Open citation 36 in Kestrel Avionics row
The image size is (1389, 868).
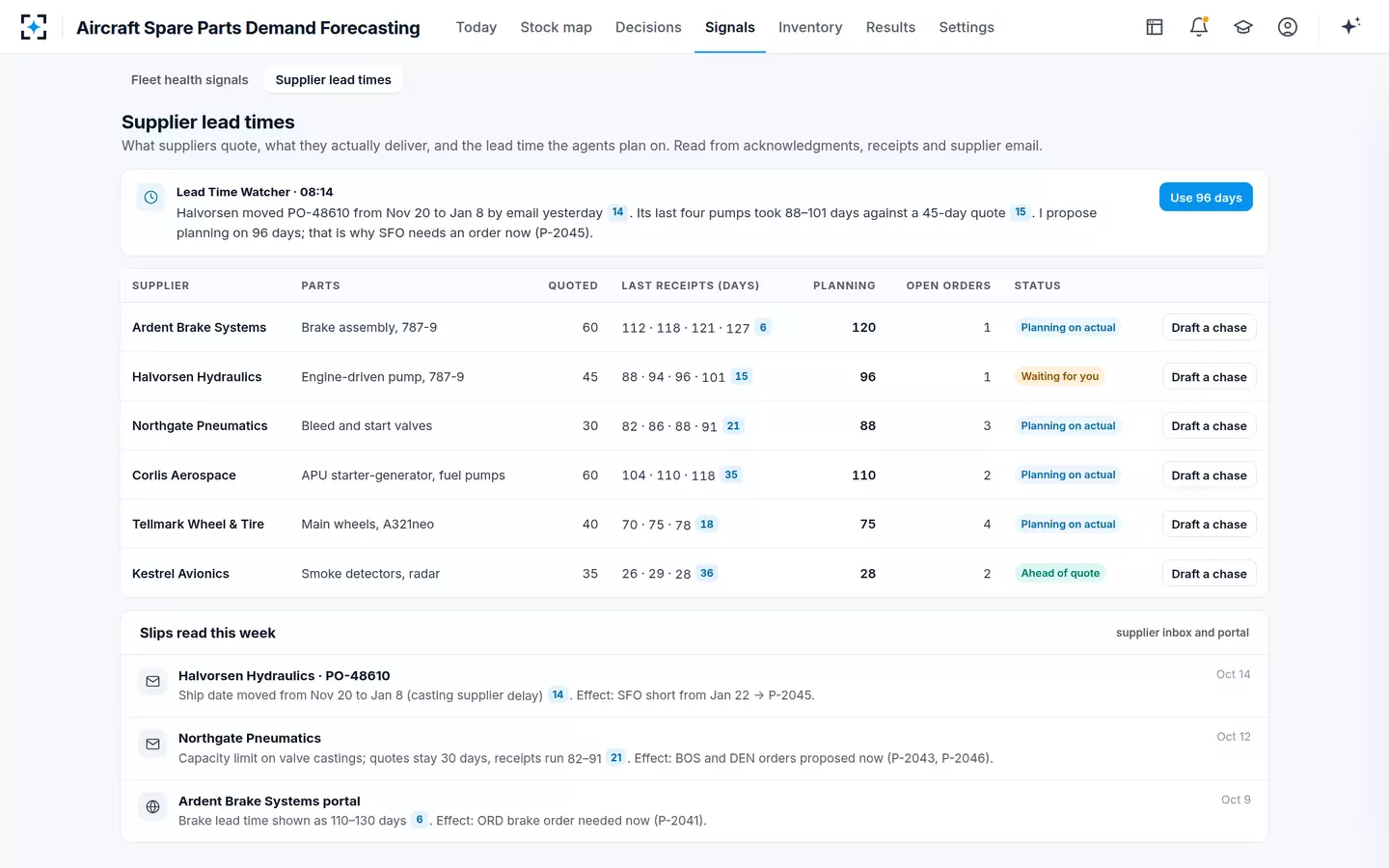click(707, 573)
